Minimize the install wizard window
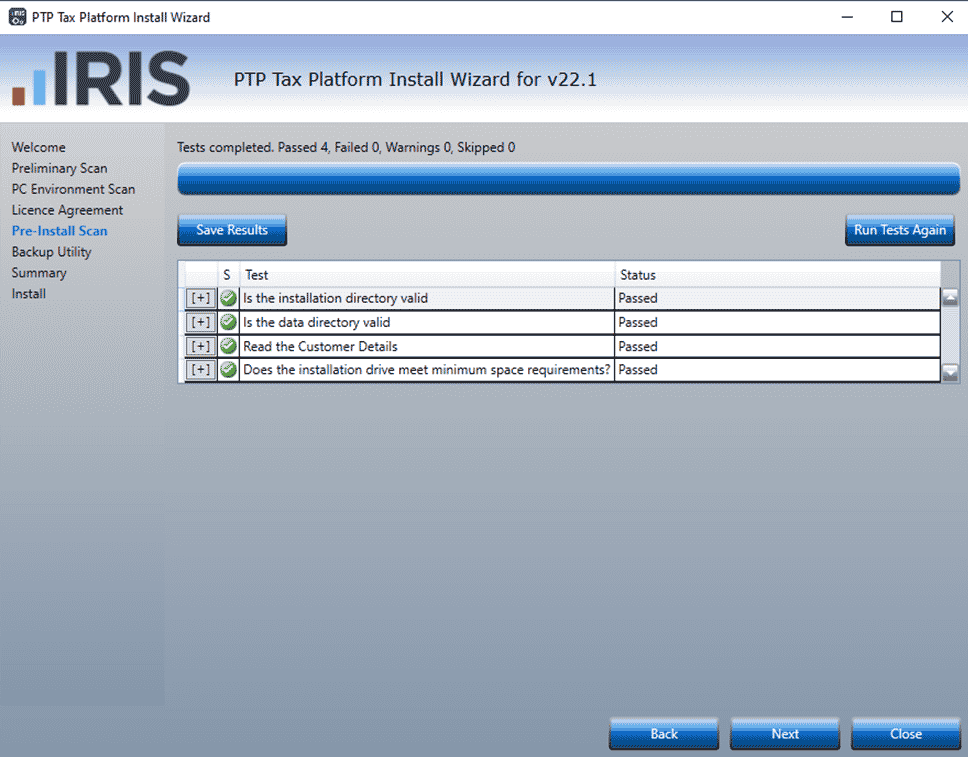968x757 pixels. click(x=848, y=17)
